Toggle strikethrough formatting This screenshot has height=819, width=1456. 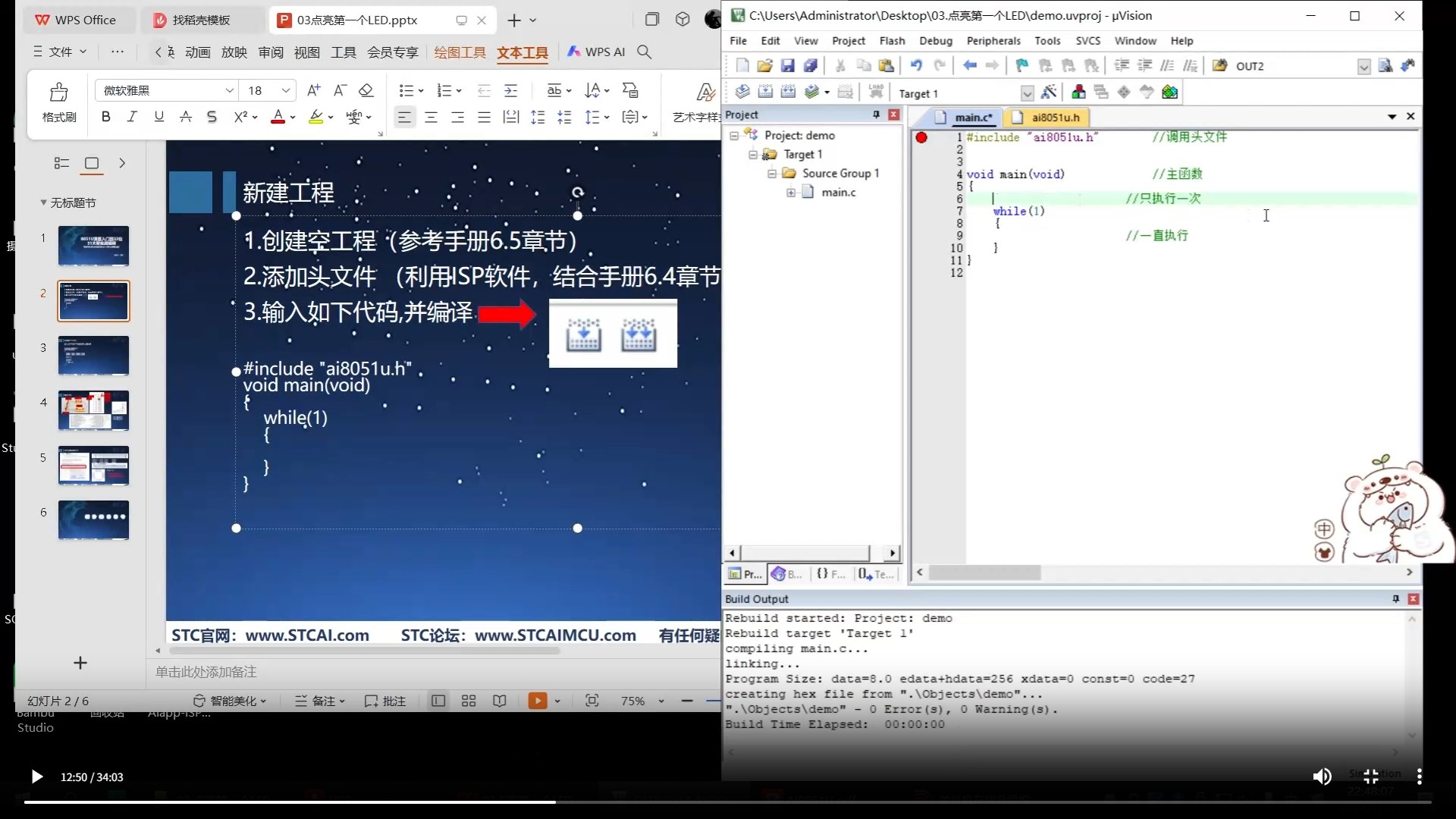tap(211, 116)
